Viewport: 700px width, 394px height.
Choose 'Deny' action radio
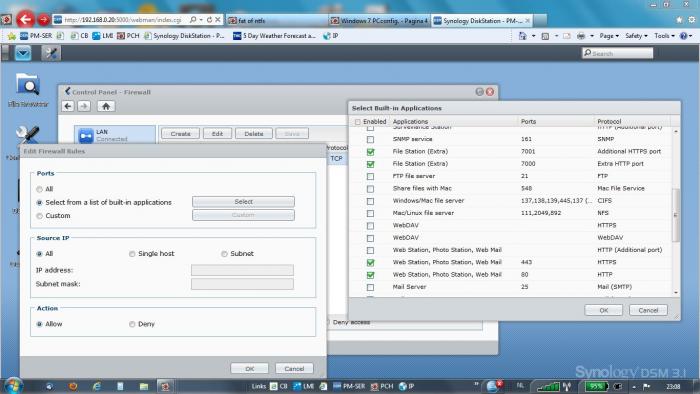[x=132, y=324]
